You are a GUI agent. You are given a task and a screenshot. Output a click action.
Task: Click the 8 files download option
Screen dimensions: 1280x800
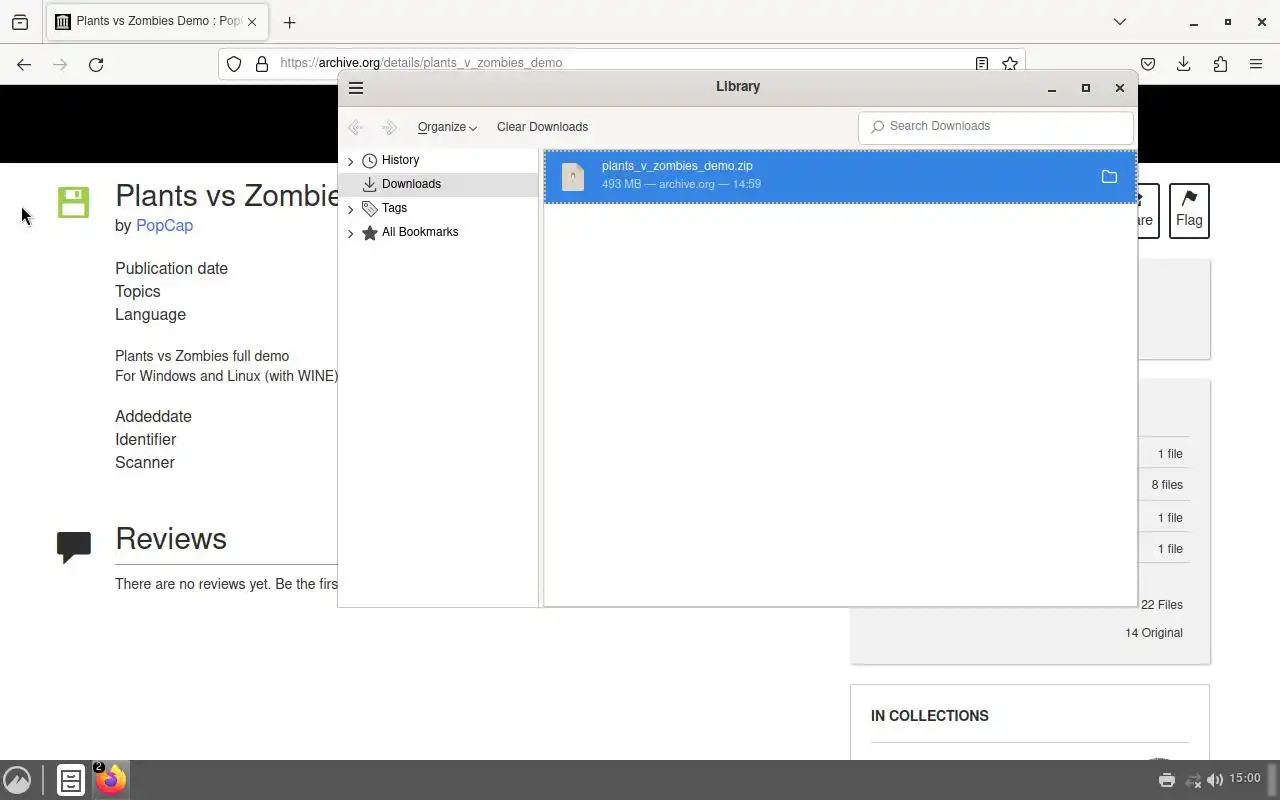click(x=1166, y=485)
